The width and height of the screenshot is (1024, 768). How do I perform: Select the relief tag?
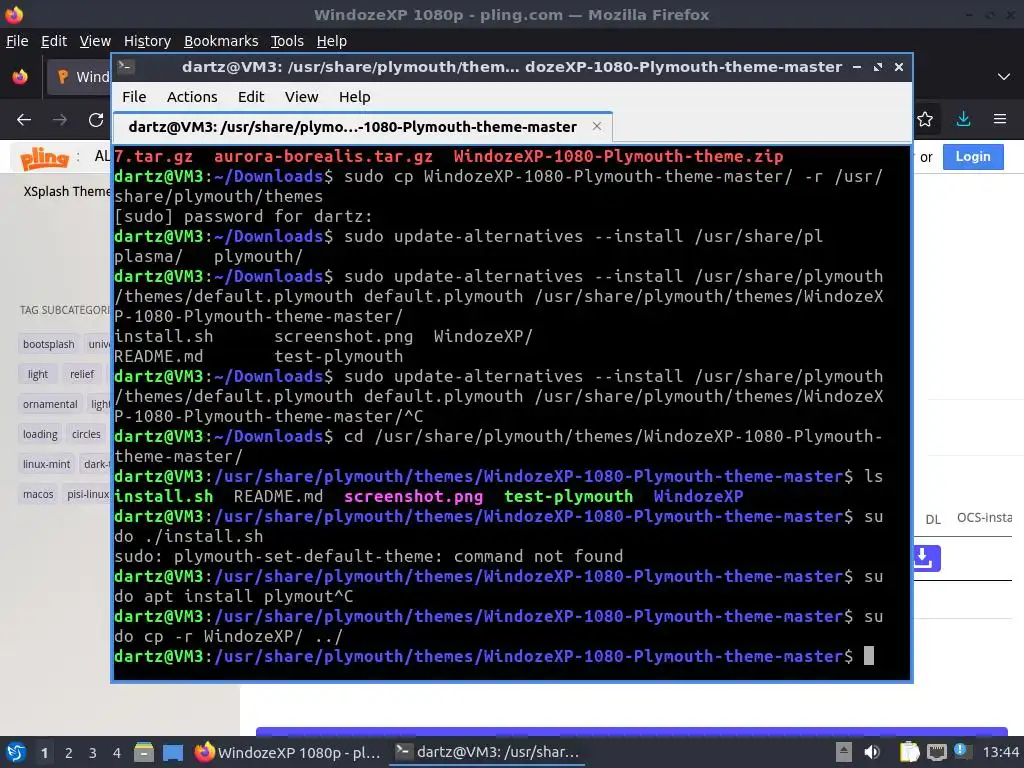click(x=82, y=374)
